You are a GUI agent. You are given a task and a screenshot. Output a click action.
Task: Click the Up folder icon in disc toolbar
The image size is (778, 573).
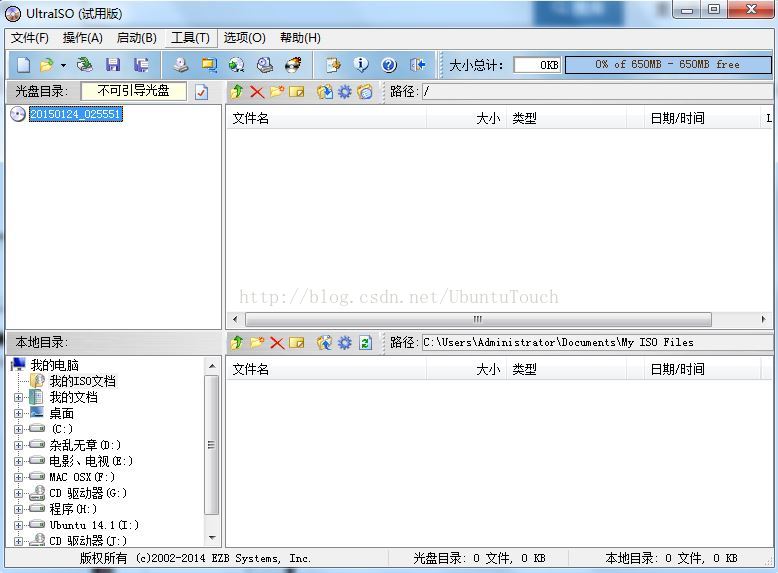tap(237, 91)
